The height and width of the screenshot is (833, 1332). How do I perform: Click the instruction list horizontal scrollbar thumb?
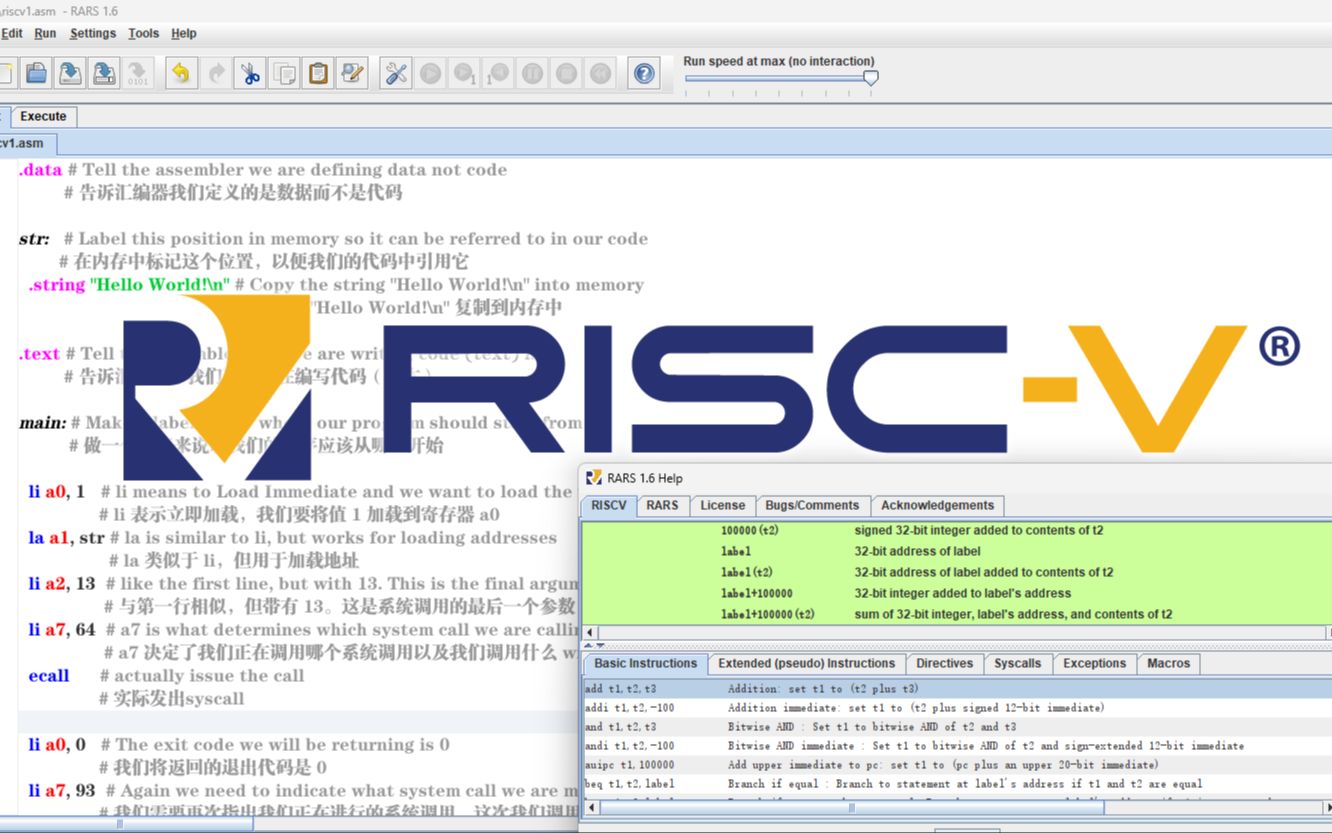851,806
